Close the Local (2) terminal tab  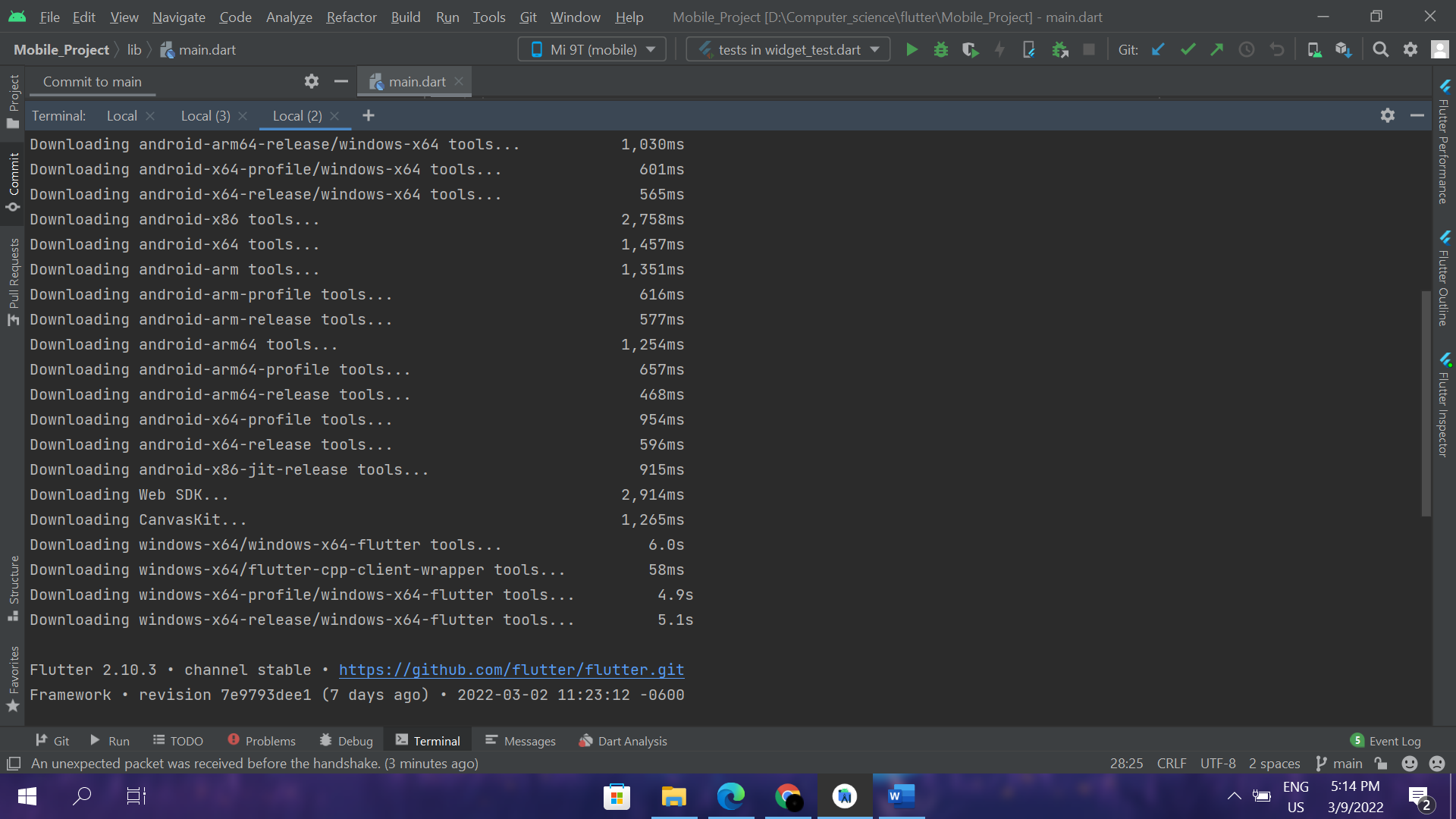pos(334,116)
